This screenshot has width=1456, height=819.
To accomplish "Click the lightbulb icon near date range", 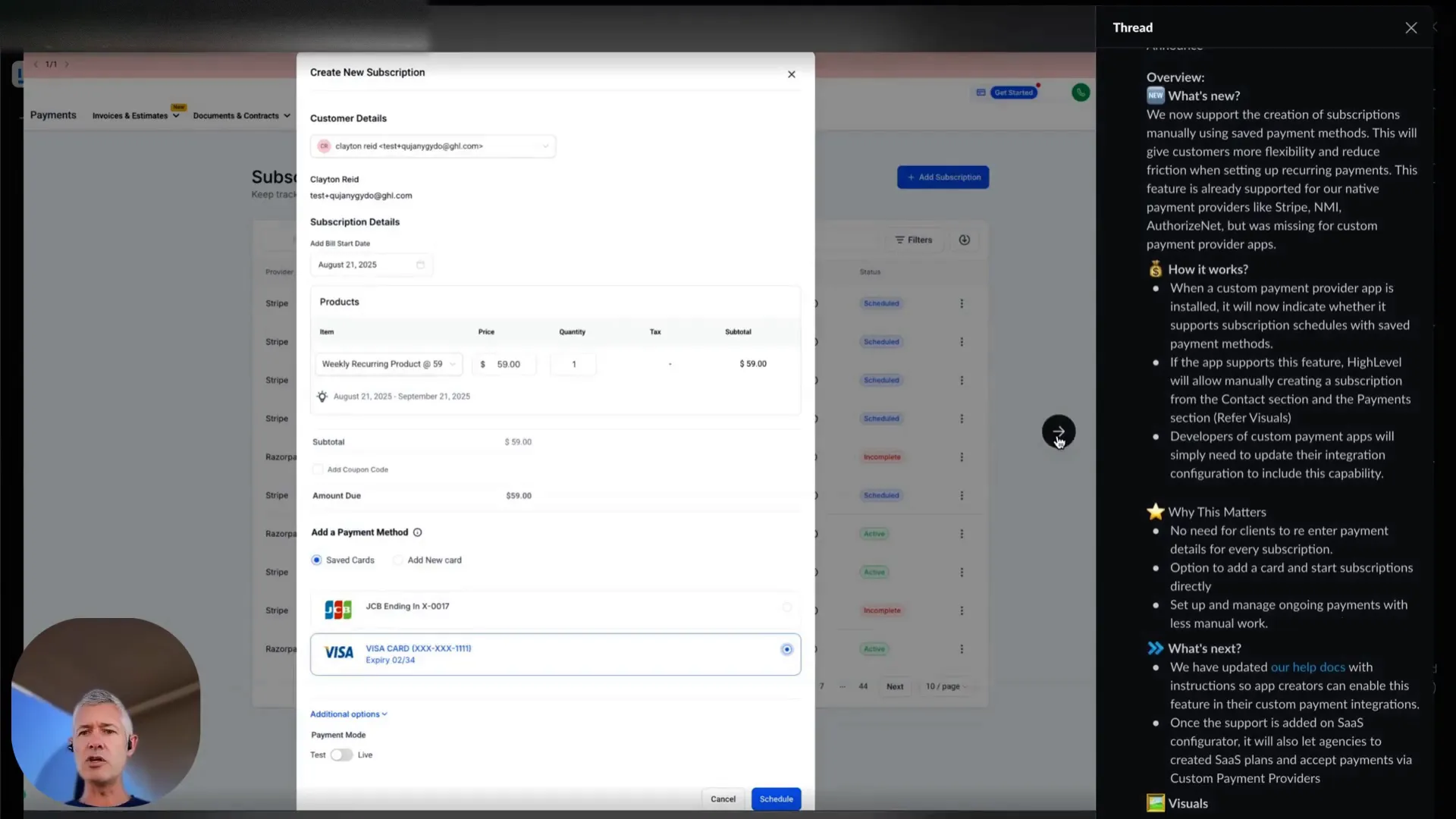I will 322,397.
